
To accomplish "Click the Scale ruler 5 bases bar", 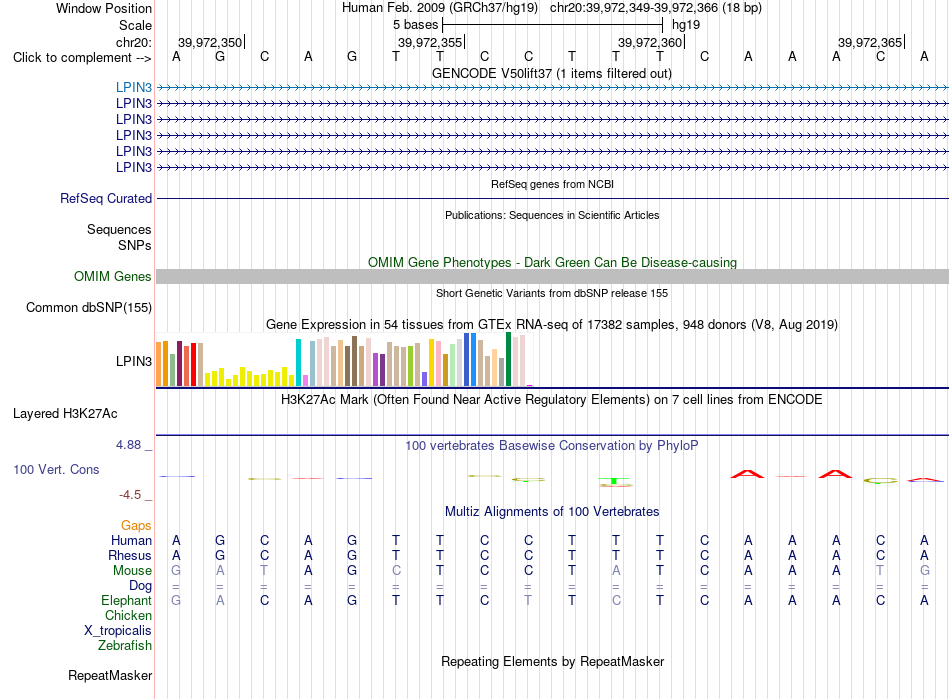I will 553,25.
